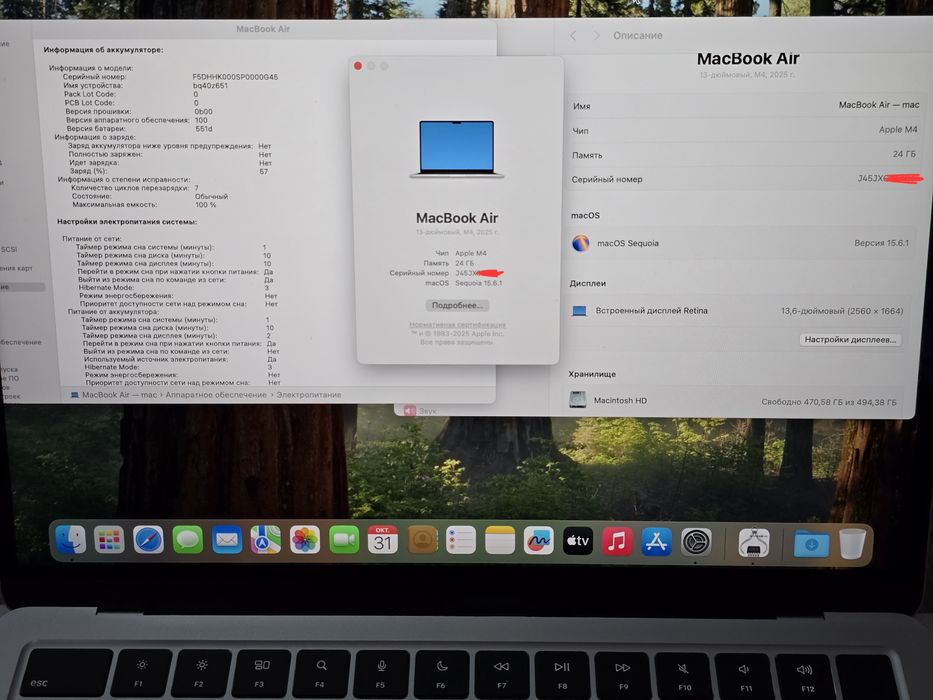Open the Notes app icon
Viewport: 933px width, 700px height.
(x=500, y=540)
